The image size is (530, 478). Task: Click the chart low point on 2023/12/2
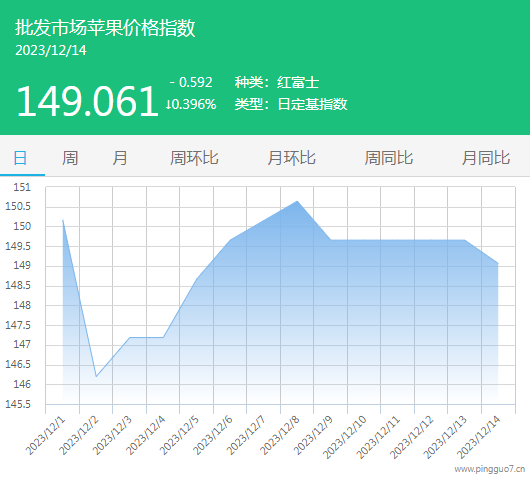[x=96, y=376]
